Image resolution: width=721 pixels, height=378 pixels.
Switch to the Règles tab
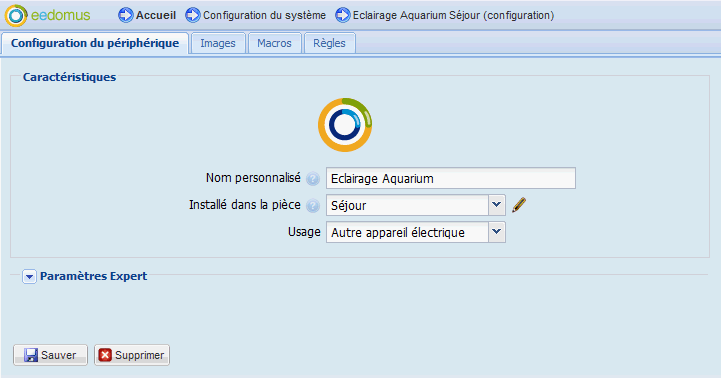coord(329,43)
